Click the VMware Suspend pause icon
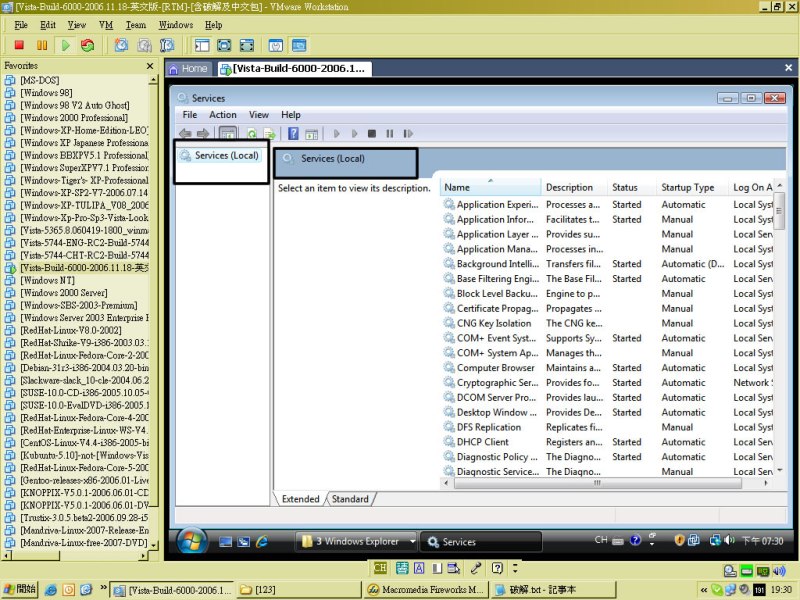Screen dimensions: 800x600 pyautogui.click(x=42, y=45)
